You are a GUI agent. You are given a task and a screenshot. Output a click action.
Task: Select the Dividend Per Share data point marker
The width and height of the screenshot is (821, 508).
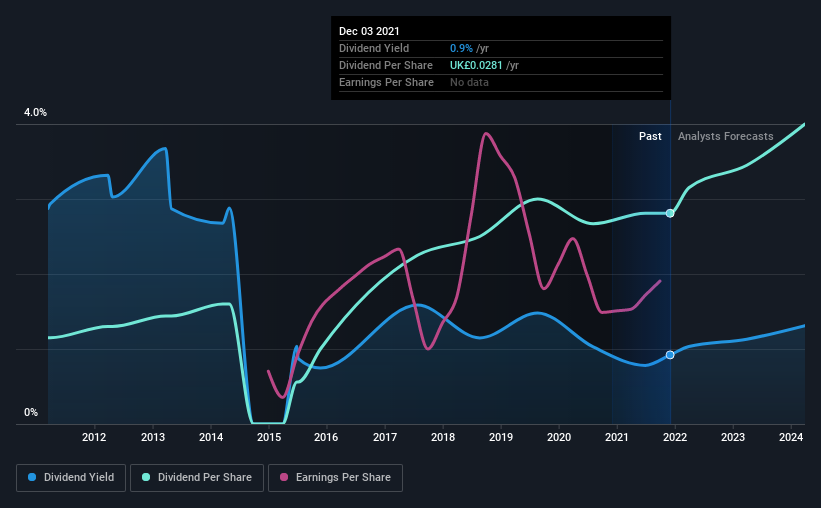pos(670,213)
